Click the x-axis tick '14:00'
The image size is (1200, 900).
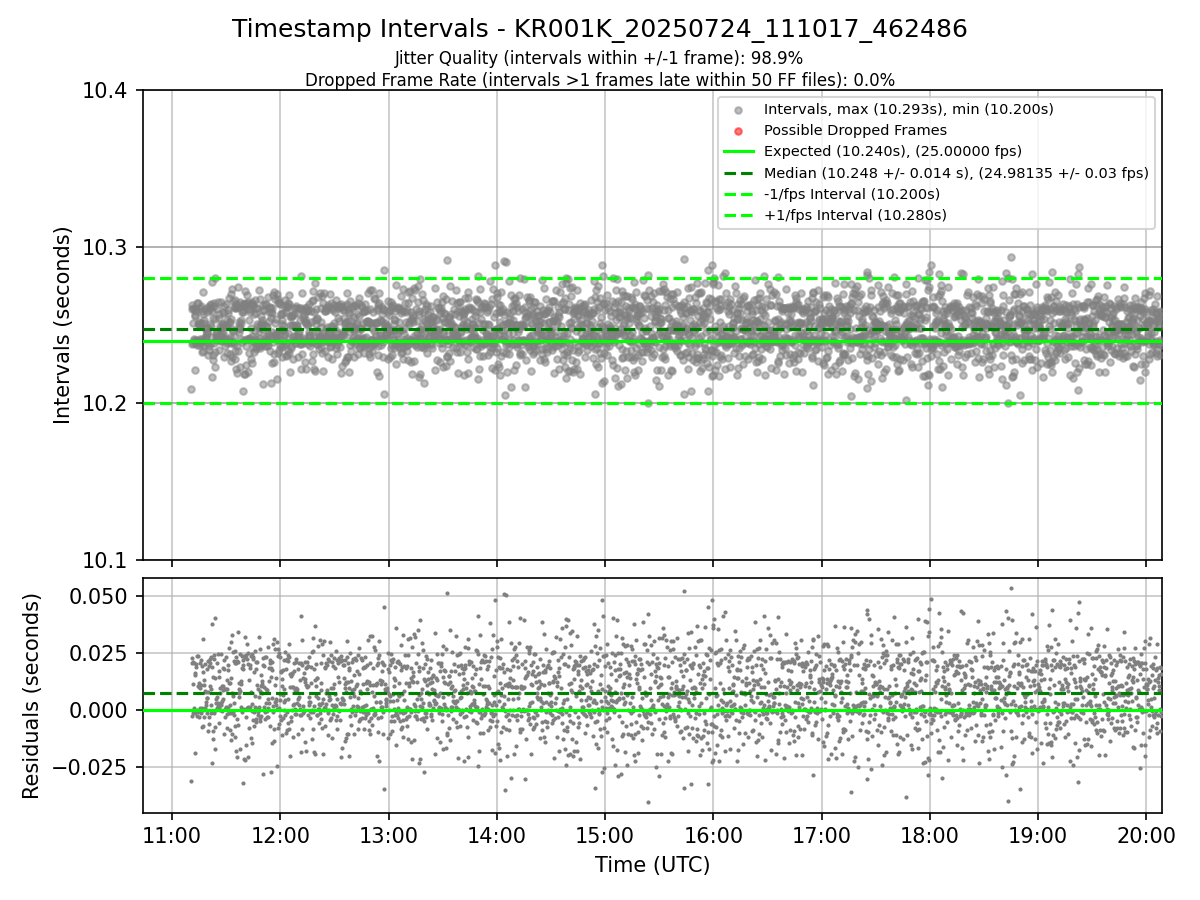pyautogui.click(x=496, y=834)
